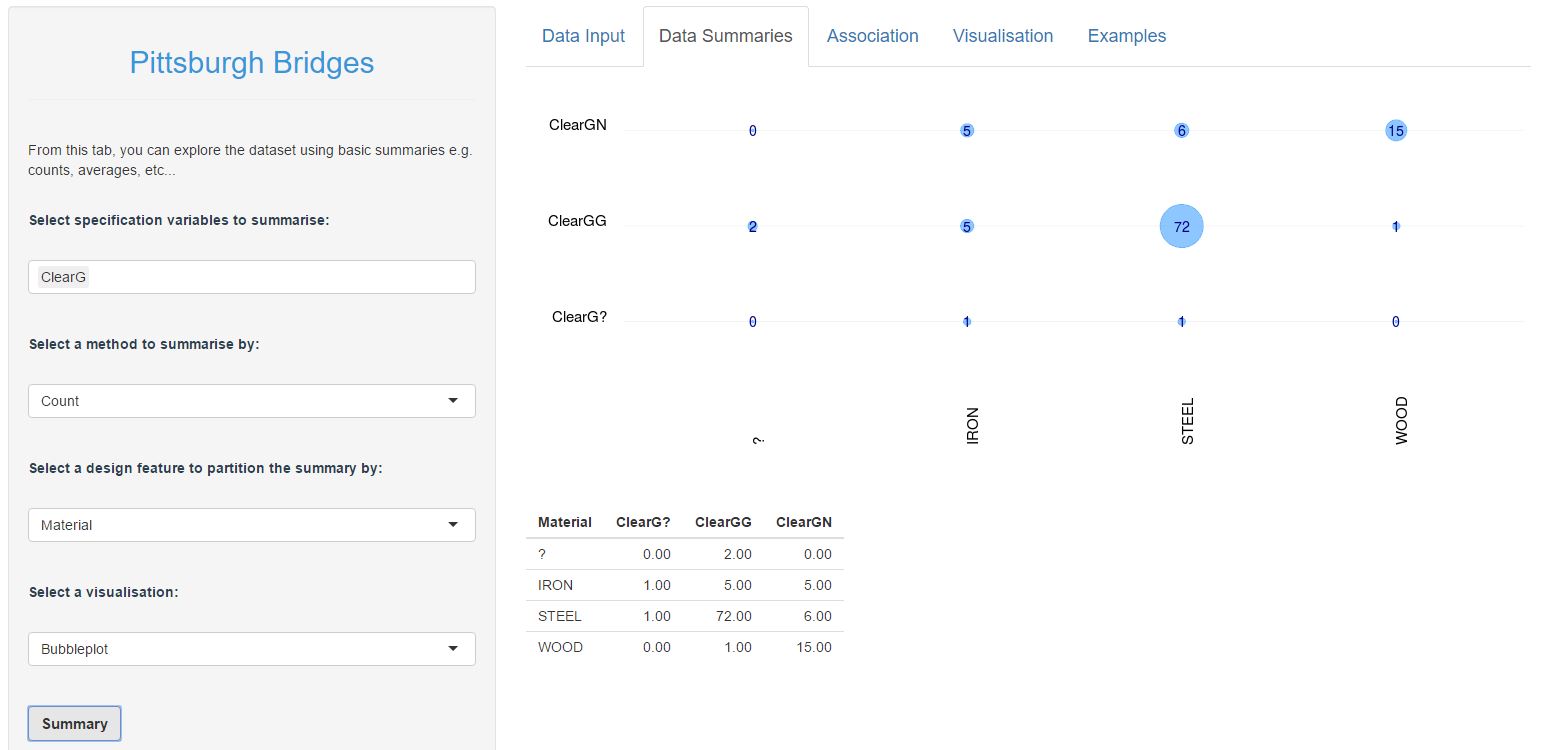Click the Material table column header
Viewport: 1545px width, 750px height.
tap(564, 522)
